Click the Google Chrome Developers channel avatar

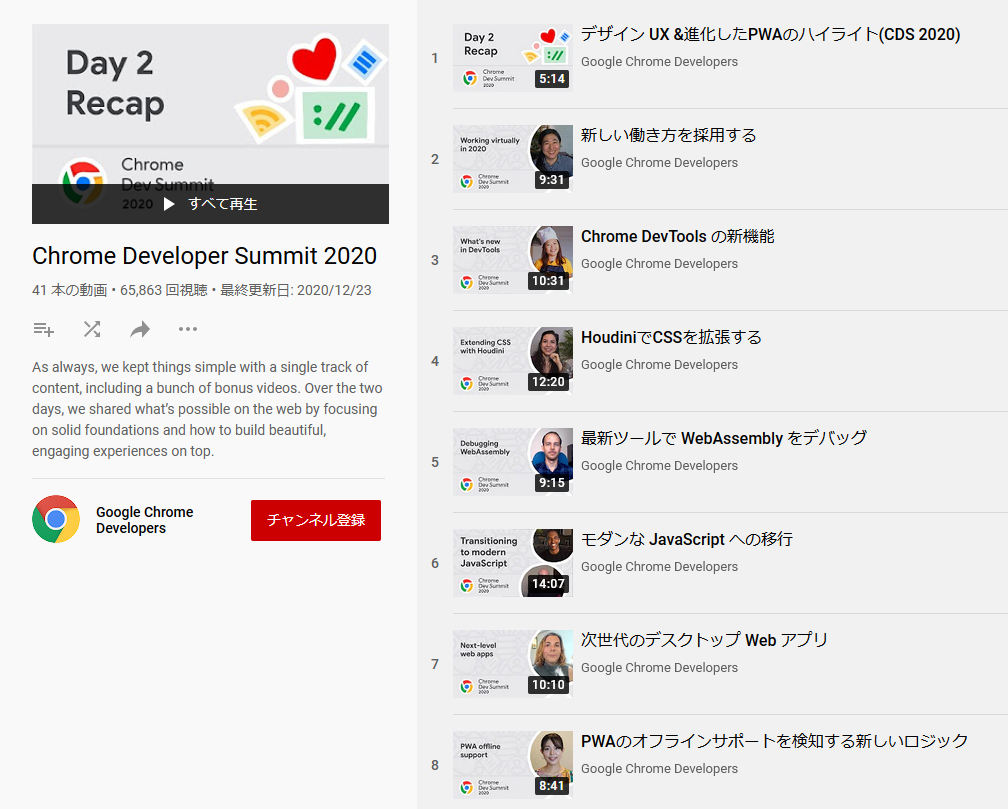click(x=56, y=519)
